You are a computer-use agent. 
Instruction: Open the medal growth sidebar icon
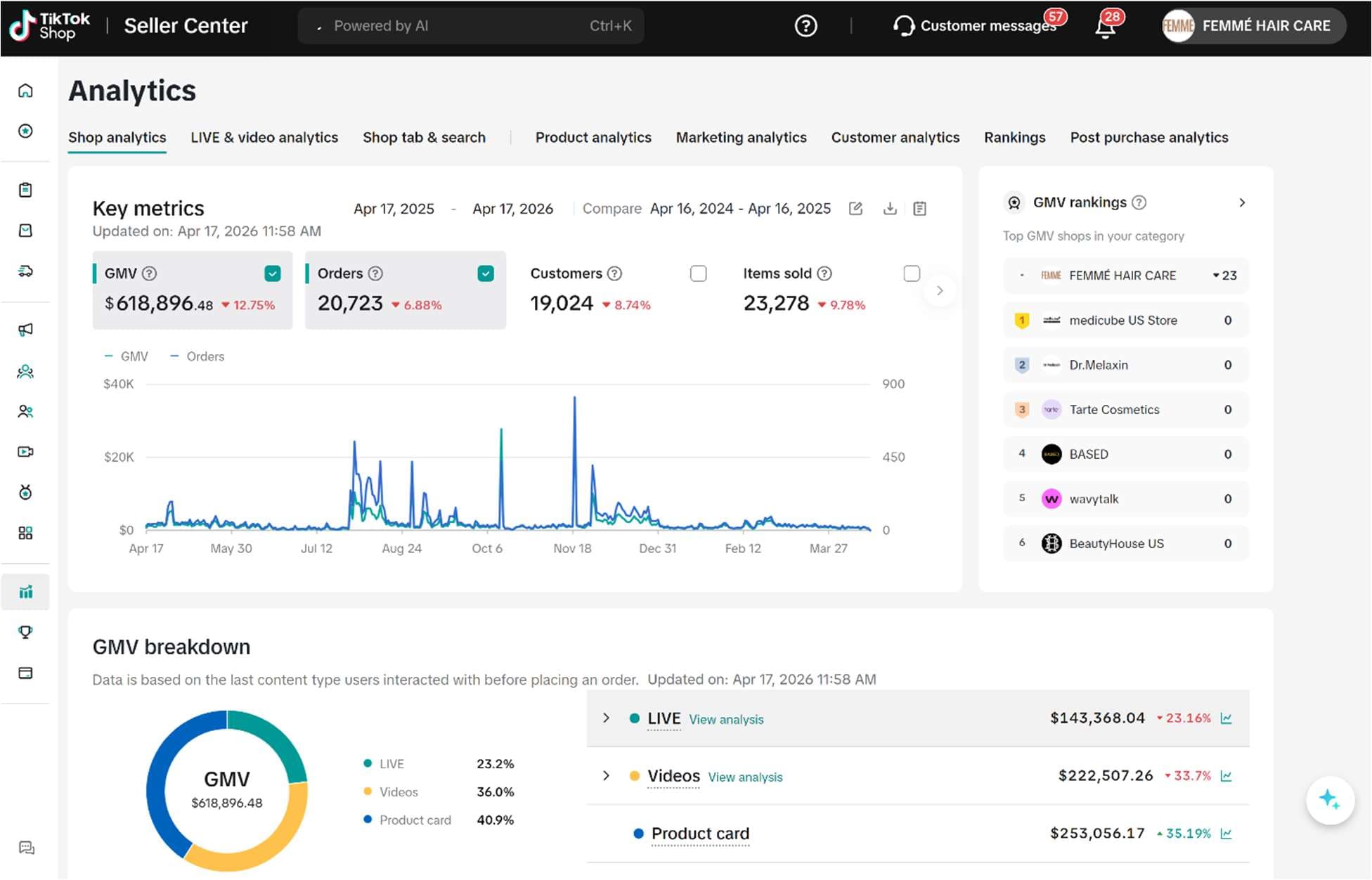25,493
